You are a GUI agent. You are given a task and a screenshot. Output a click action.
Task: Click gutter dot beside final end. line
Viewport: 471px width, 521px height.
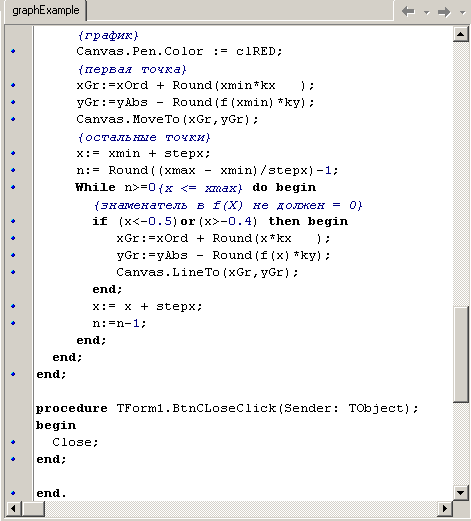pos(13,493)
